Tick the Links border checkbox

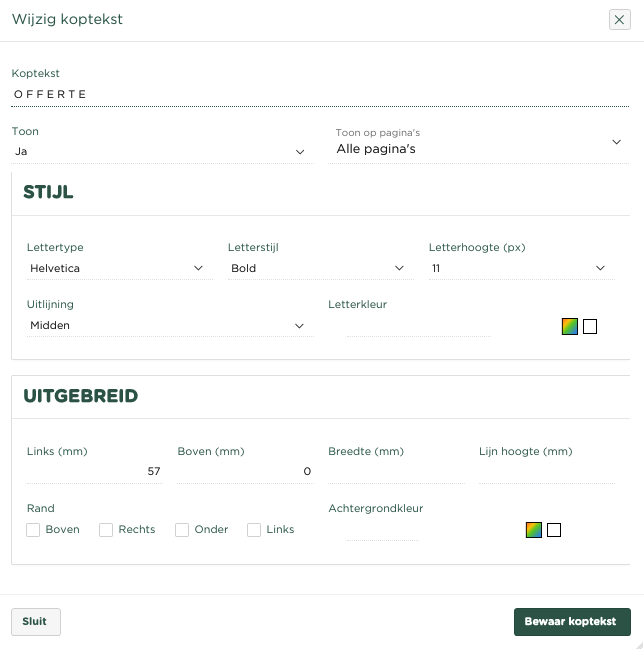pos(254,530)
